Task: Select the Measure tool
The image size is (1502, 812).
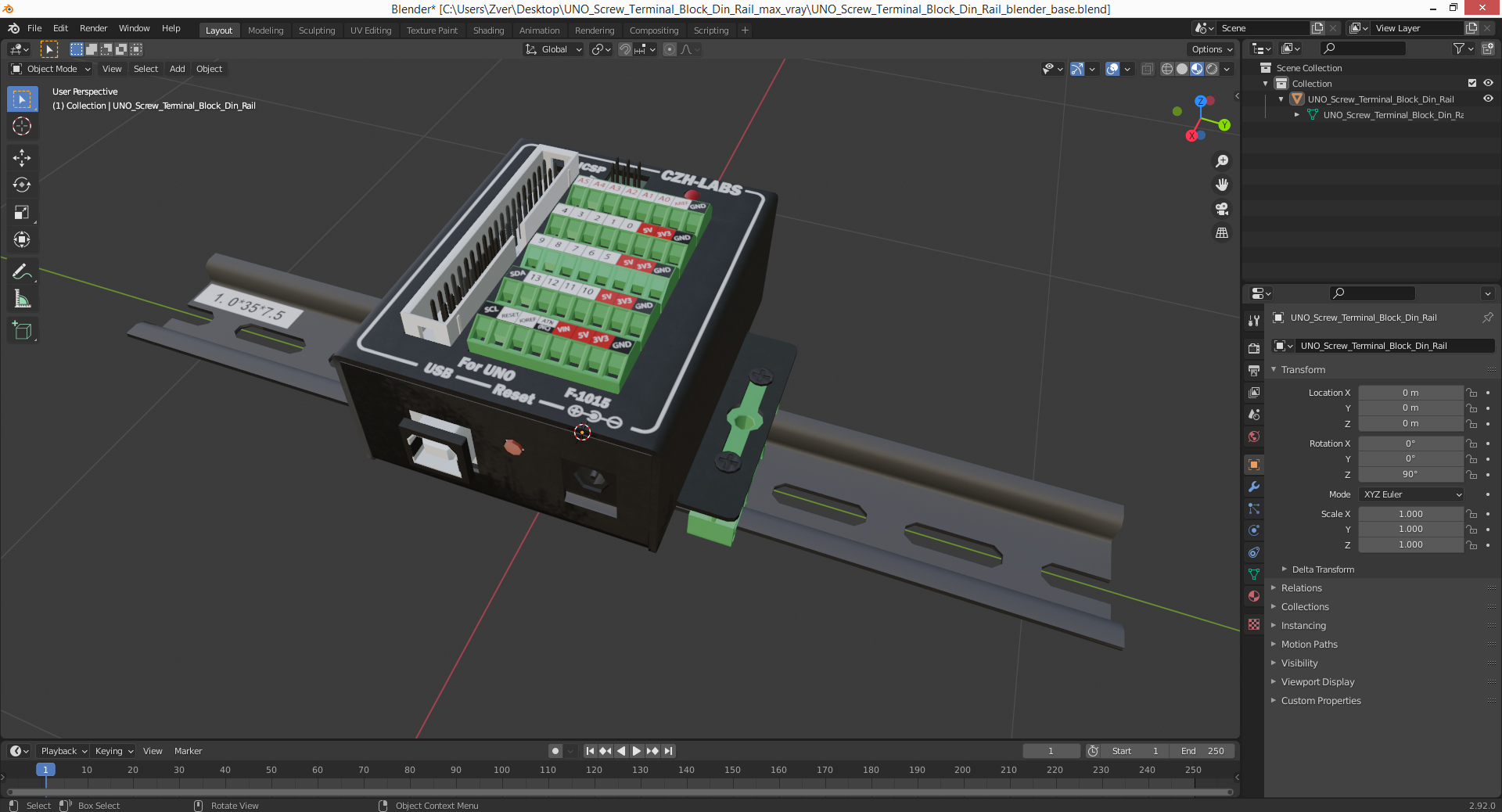Action: (22, 300)
